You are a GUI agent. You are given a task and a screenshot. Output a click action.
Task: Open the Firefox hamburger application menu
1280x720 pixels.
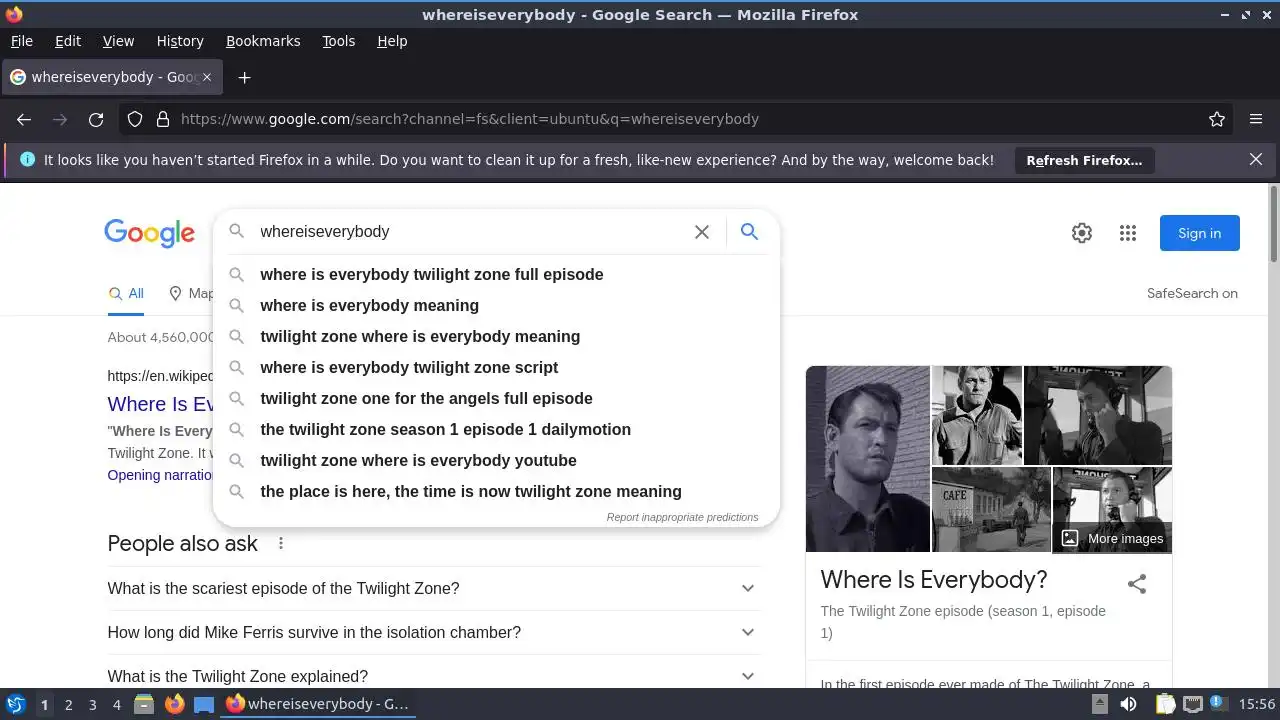(1256, 119)
